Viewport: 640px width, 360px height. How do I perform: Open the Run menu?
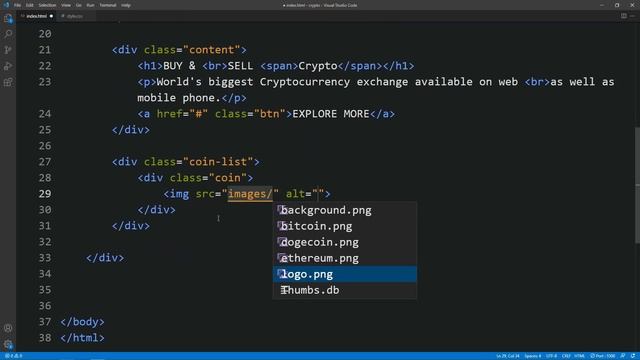(x=90, y=5)
